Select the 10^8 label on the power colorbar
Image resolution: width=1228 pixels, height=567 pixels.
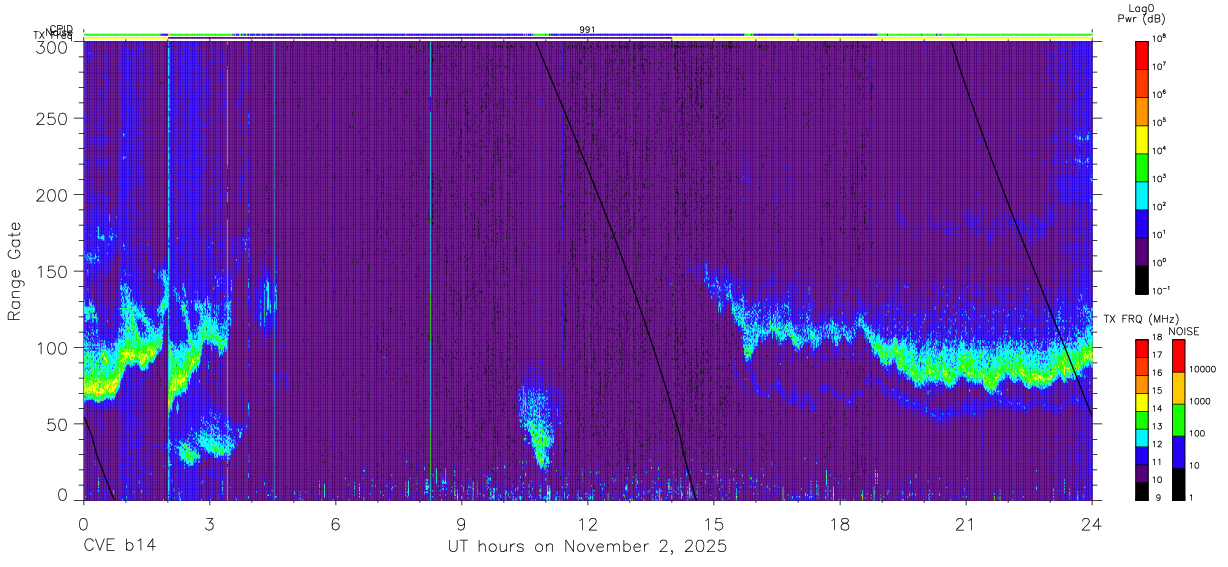1159,38
